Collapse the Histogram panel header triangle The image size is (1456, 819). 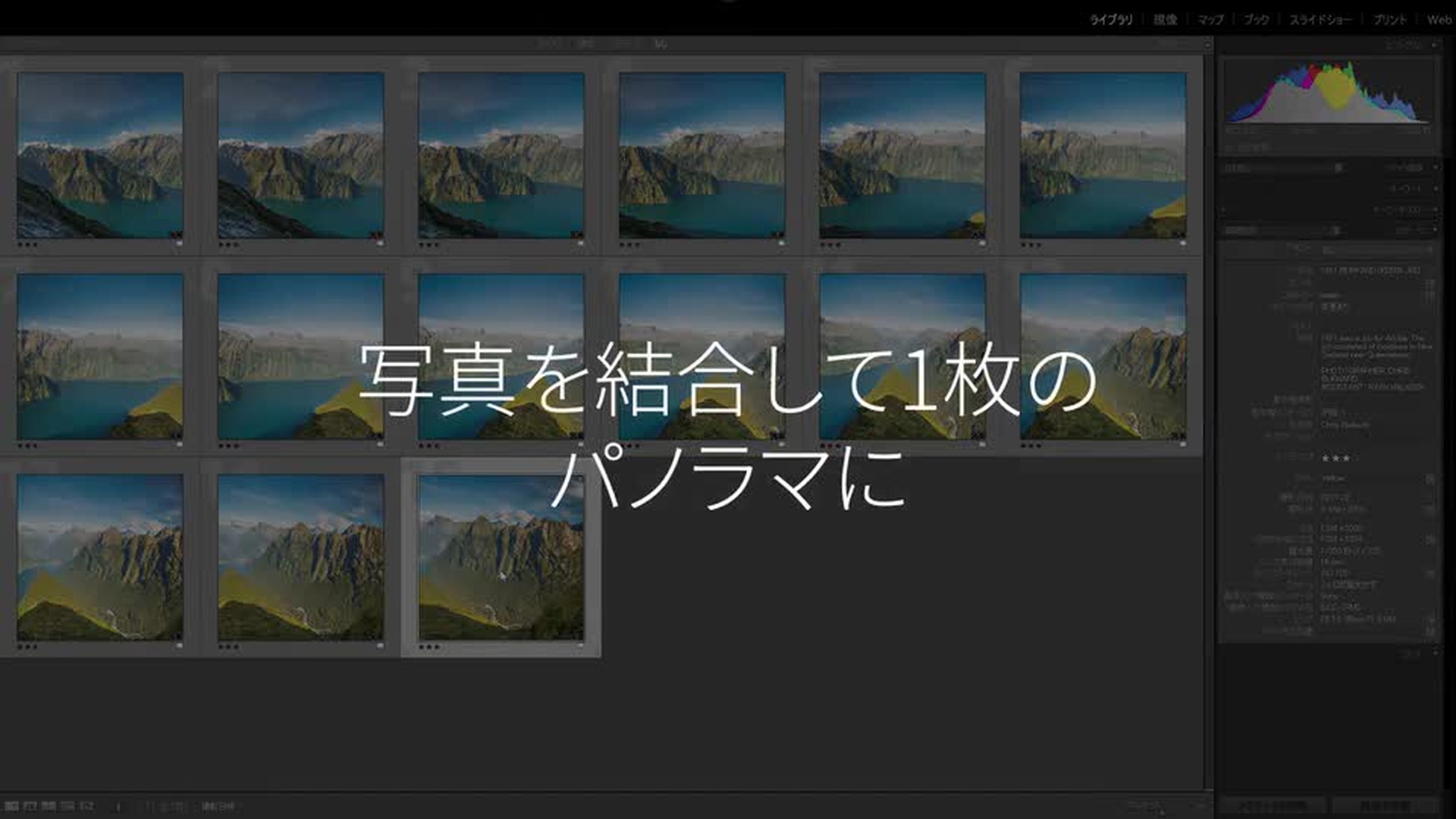pos(1434,45)
